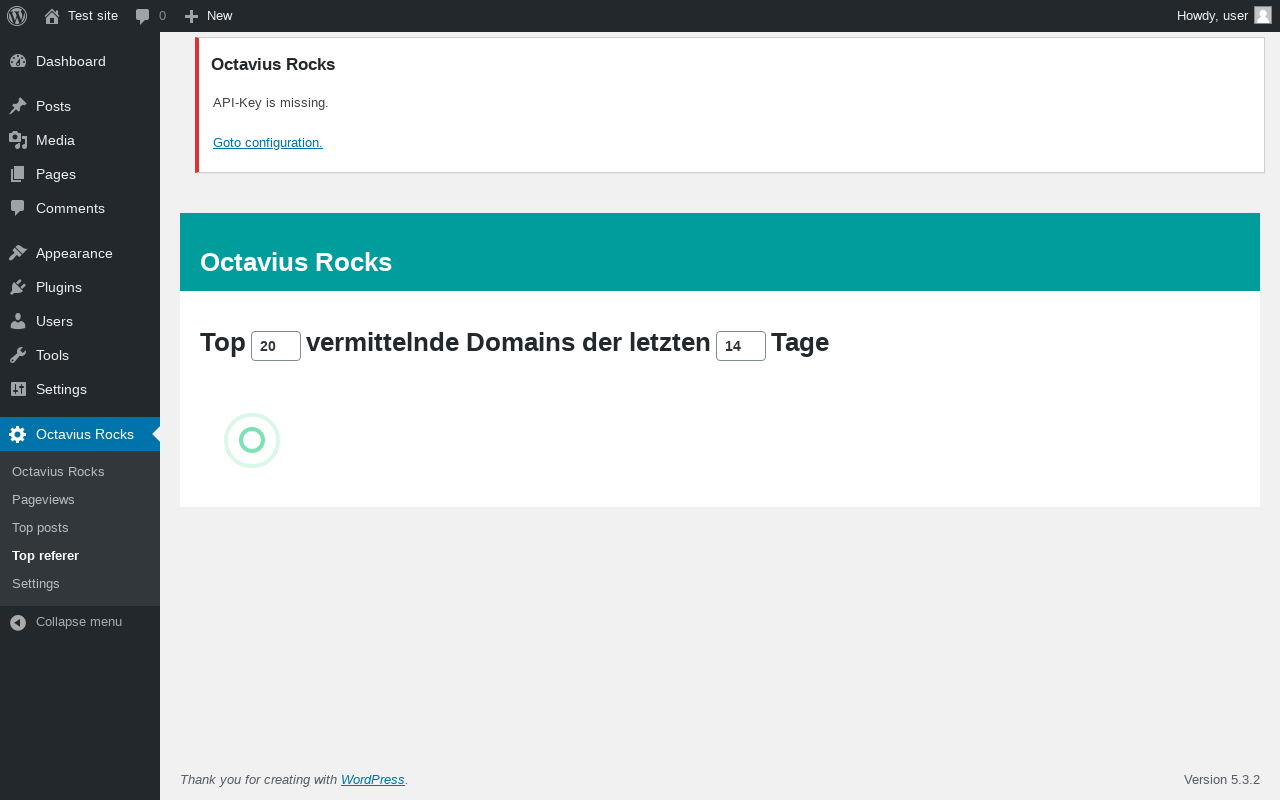
Task: Open the Test site link
Action: point(81,16)
